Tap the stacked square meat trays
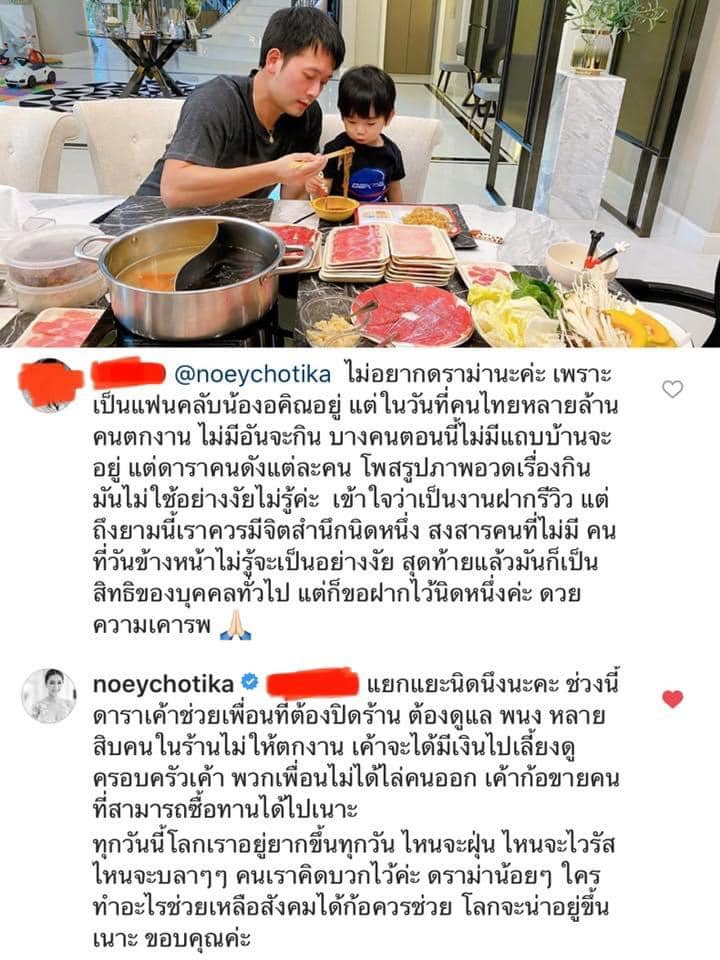The width and height of the screenshot is (720, 960). point(387,254)
